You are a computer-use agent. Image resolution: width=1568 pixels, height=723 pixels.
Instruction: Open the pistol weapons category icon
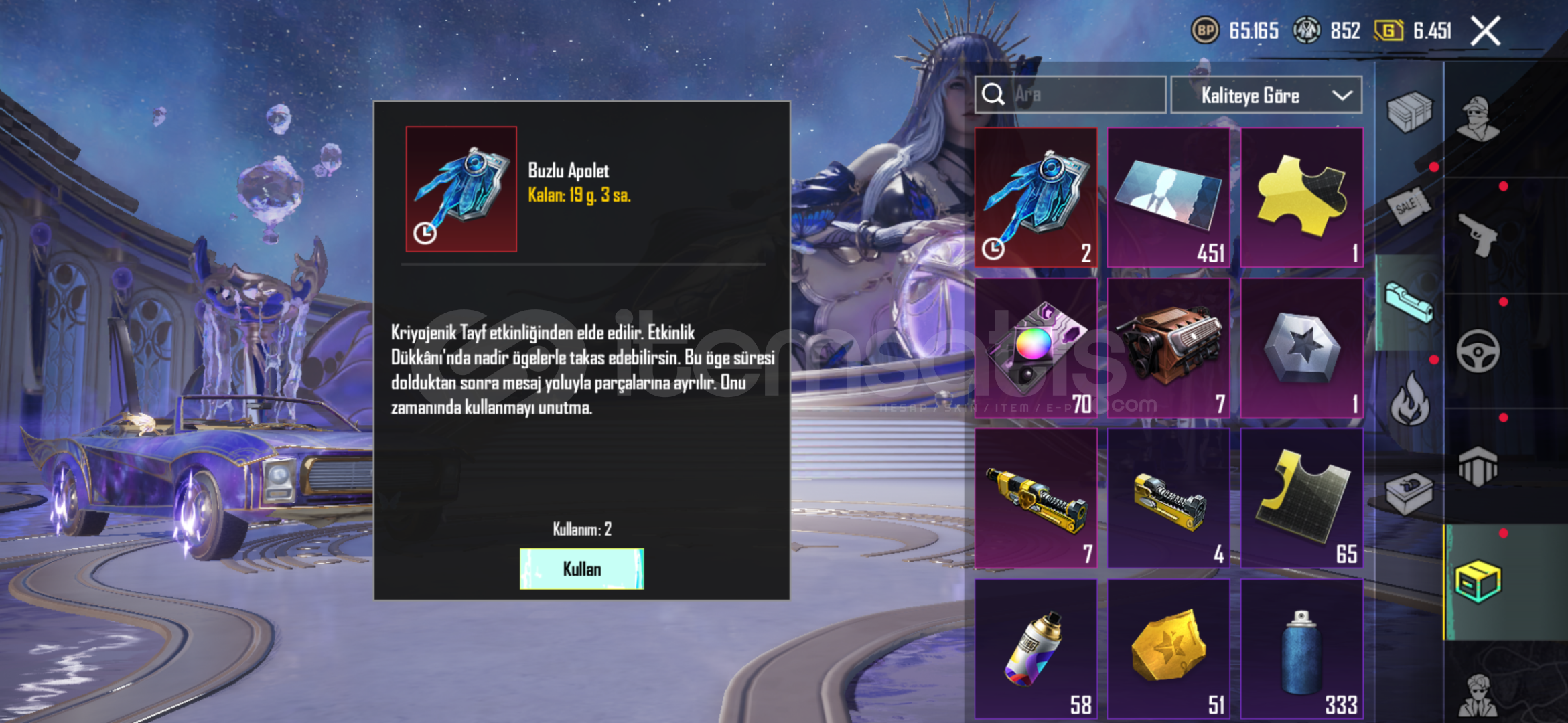pos(1478,234)
